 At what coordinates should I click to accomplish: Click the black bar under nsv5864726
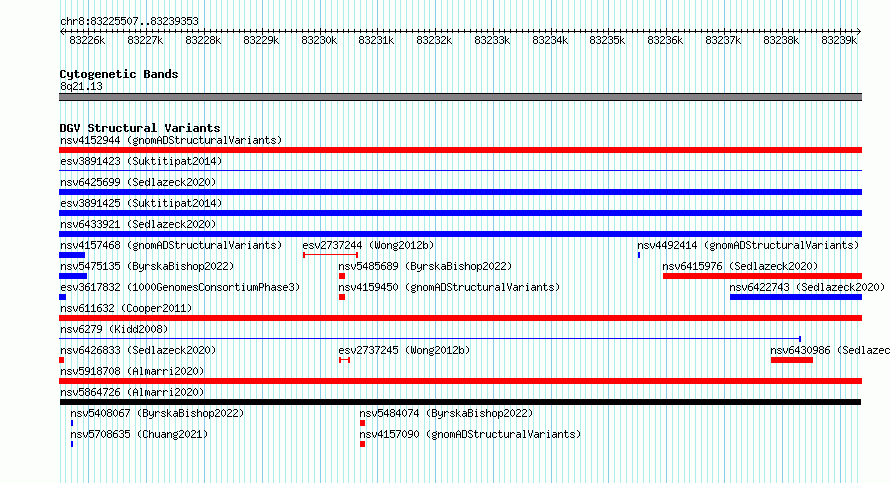pyautogui.click(x=460, y=402)
